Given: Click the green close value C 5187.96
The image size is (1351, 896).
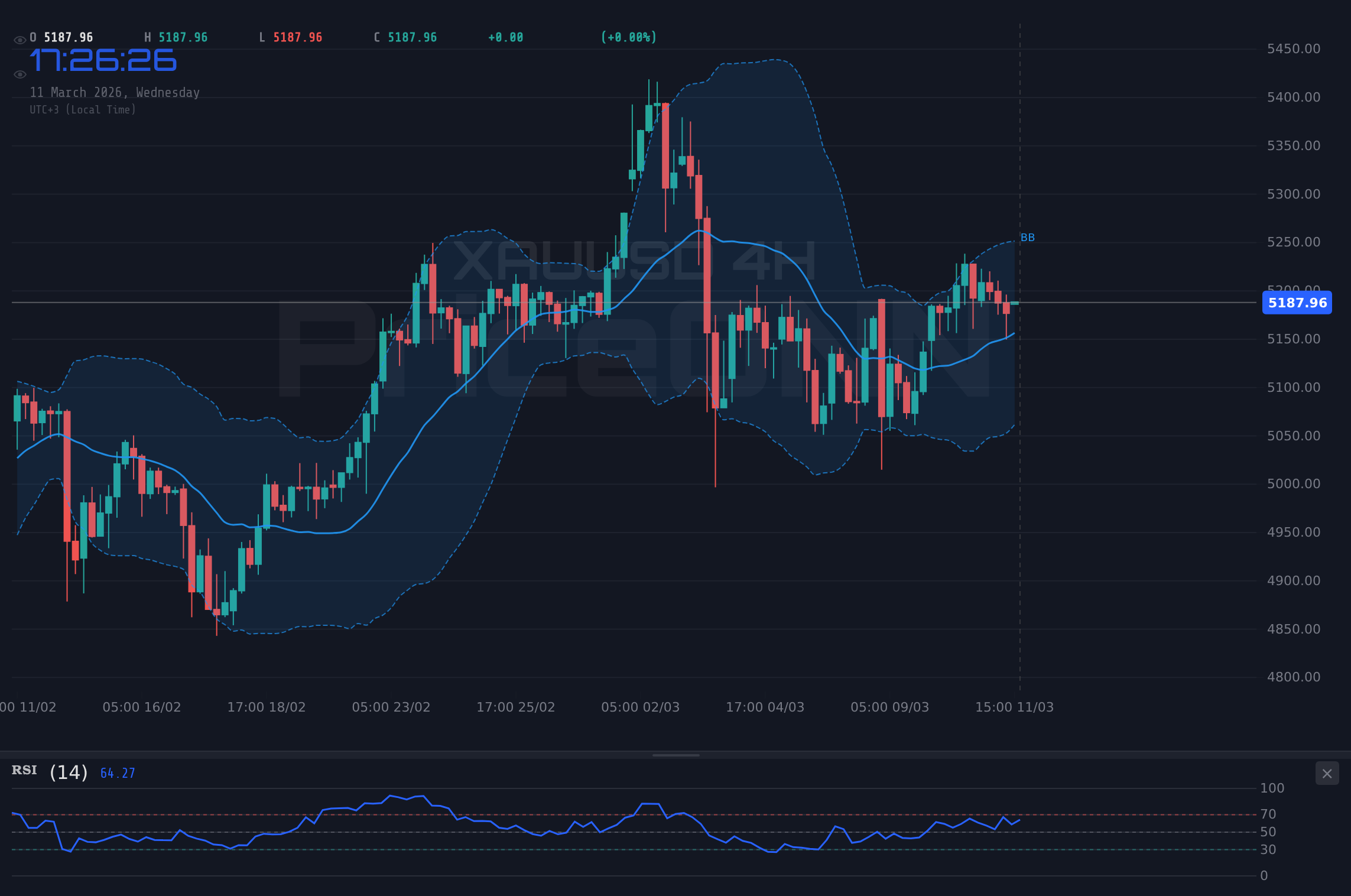Looking at the screenshot, I should pos(405,37).
